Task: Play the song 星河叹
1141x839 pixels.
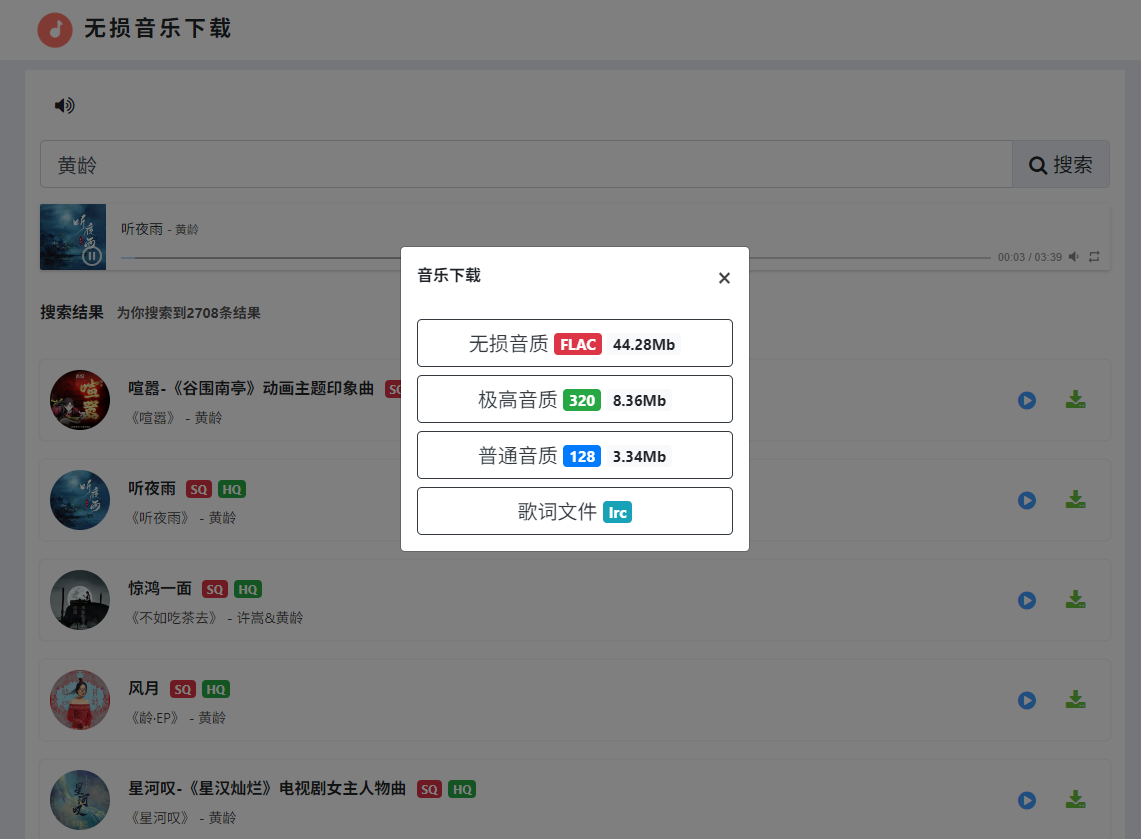Action: point(1026,800)
